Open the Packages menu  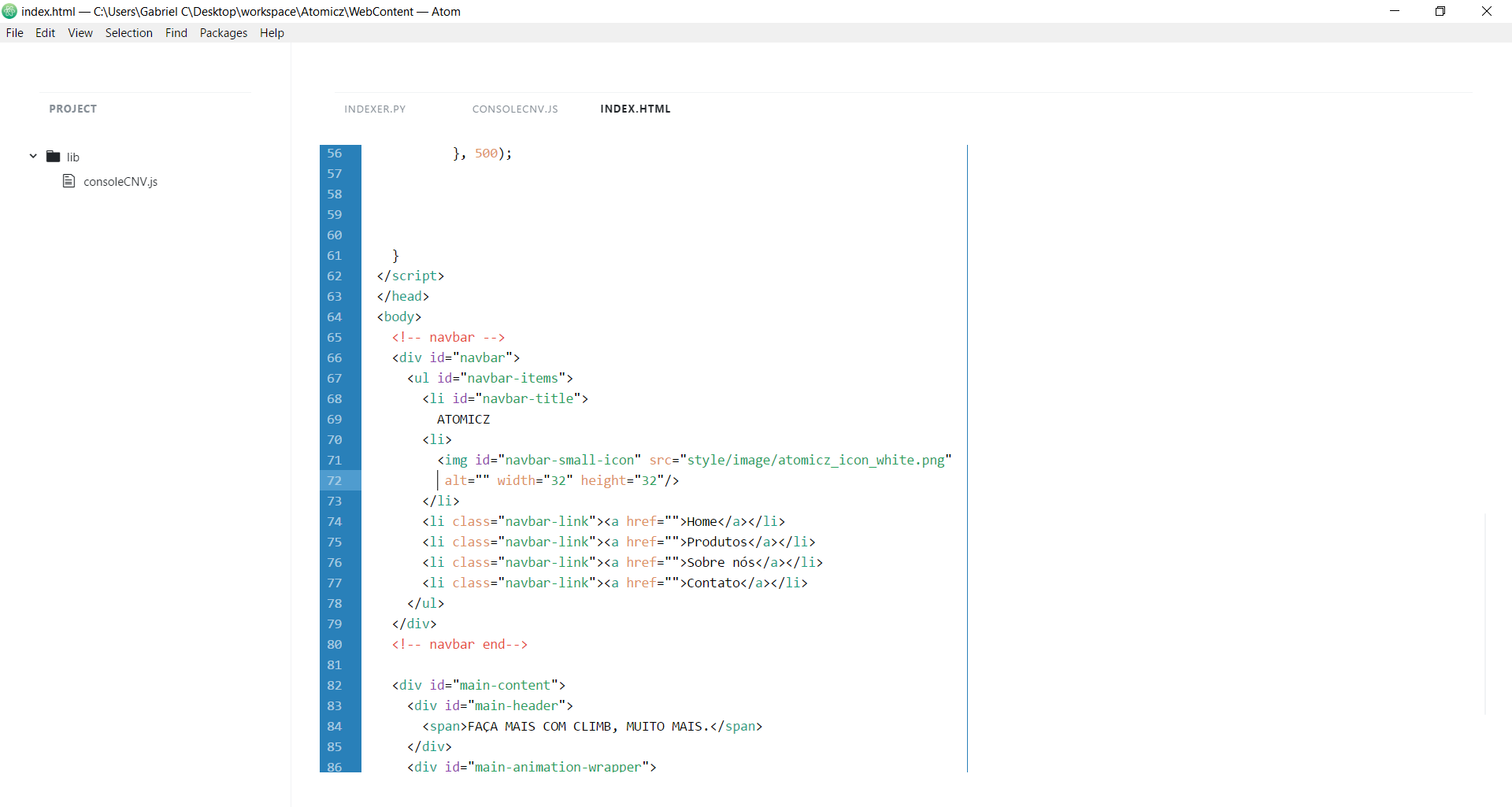(x=224, y=33)
